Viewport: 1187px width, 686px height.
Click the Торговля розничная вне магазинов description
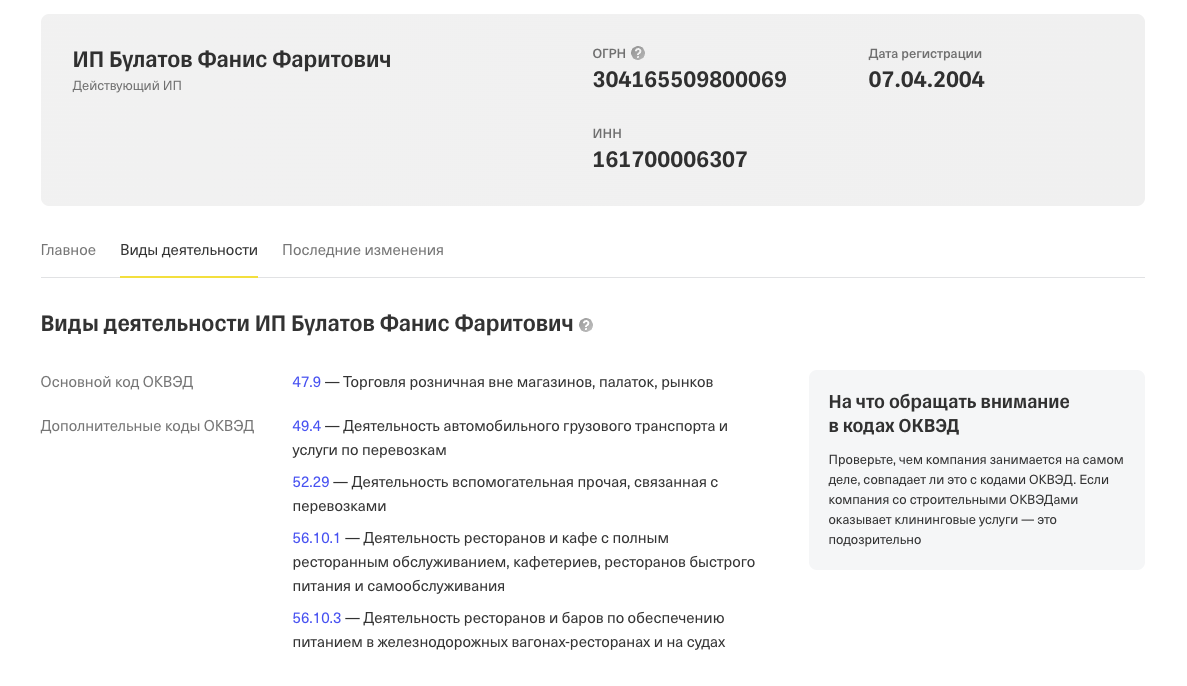pos(527,382)
